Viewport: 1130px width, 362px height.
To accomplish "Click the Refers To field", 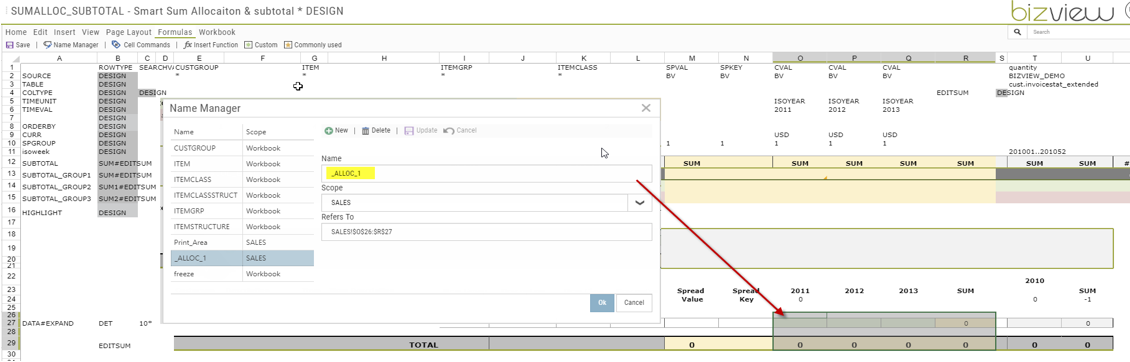I will [x=486, y=232].
